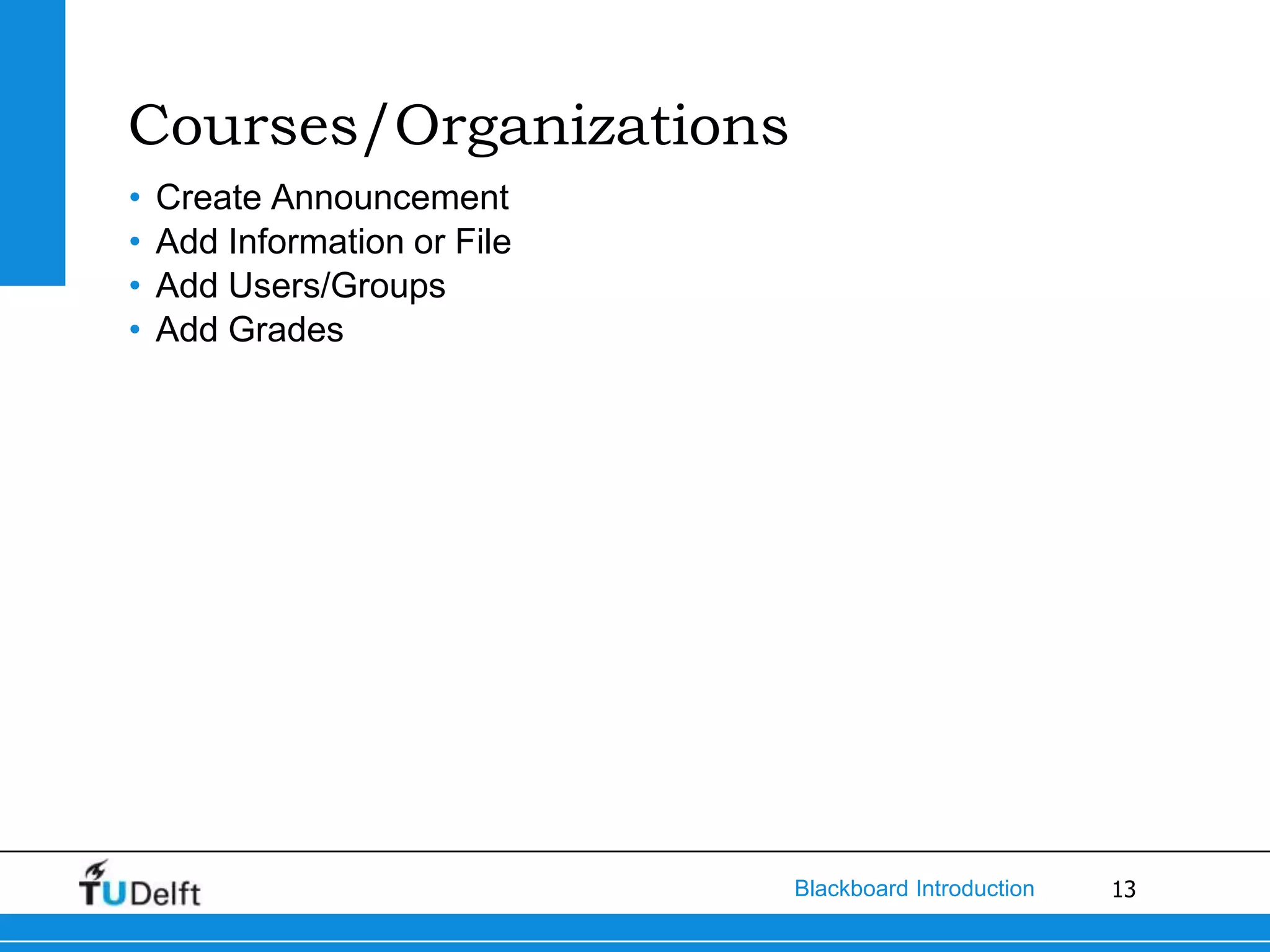Click the 'Add Grades' bullet
This screenshot has height=952, width=1270.
click(249, 330)
